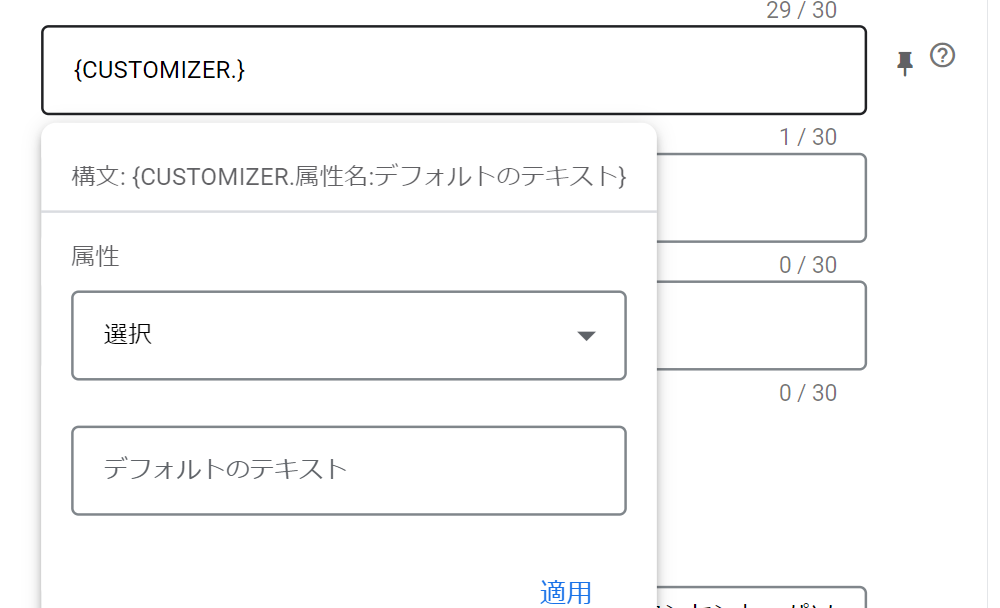Click the 適用 apply button
The height and width of the screenshot is (608, 1000).
566,592
